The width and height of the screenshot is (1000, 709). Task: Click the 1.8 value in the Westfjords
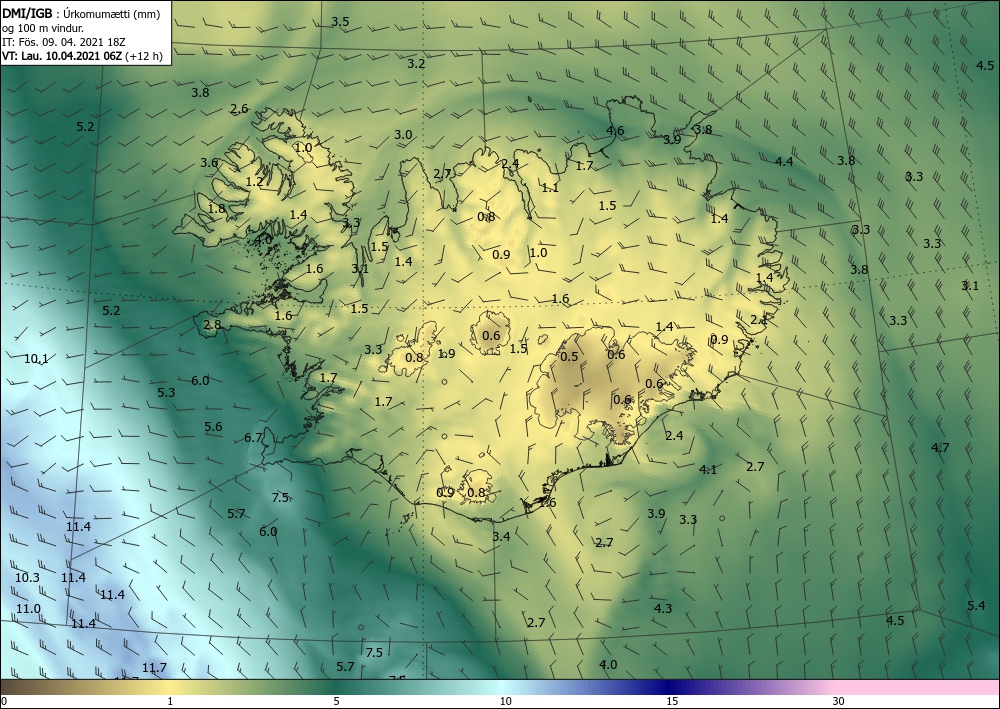217,208
